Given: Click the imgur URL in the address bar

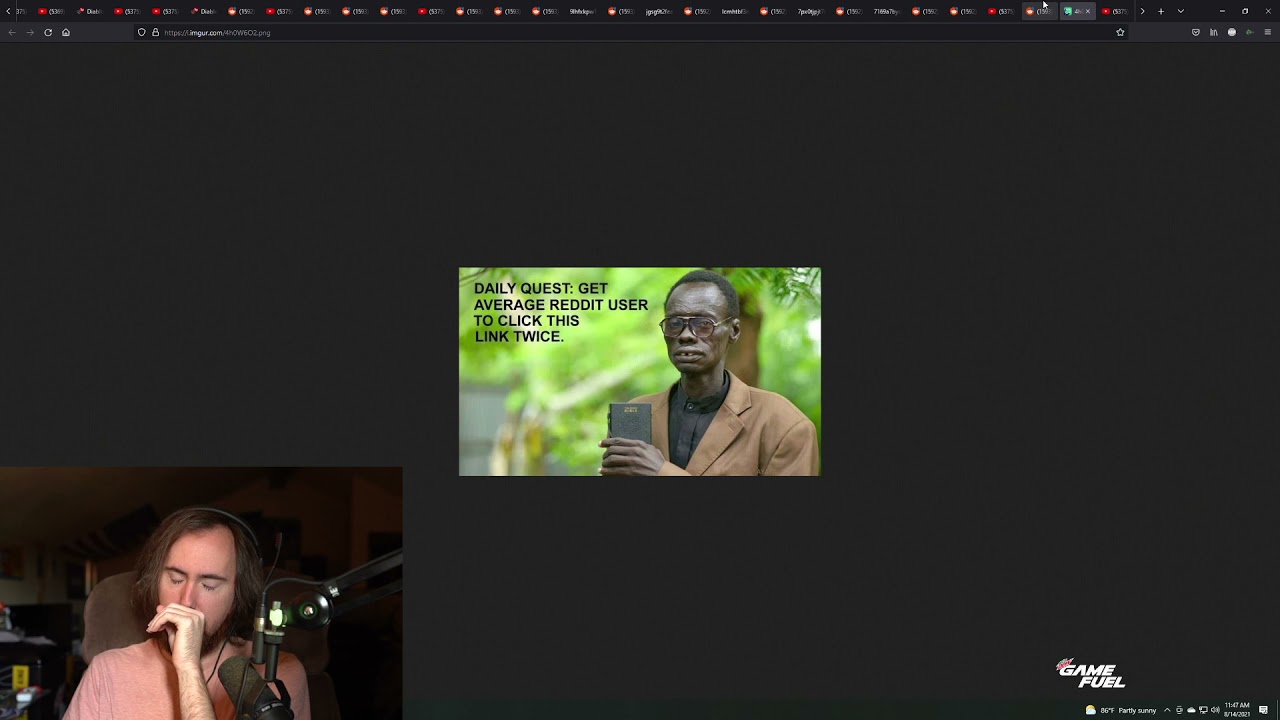Looking at the screenshot, I should point(217,33).
